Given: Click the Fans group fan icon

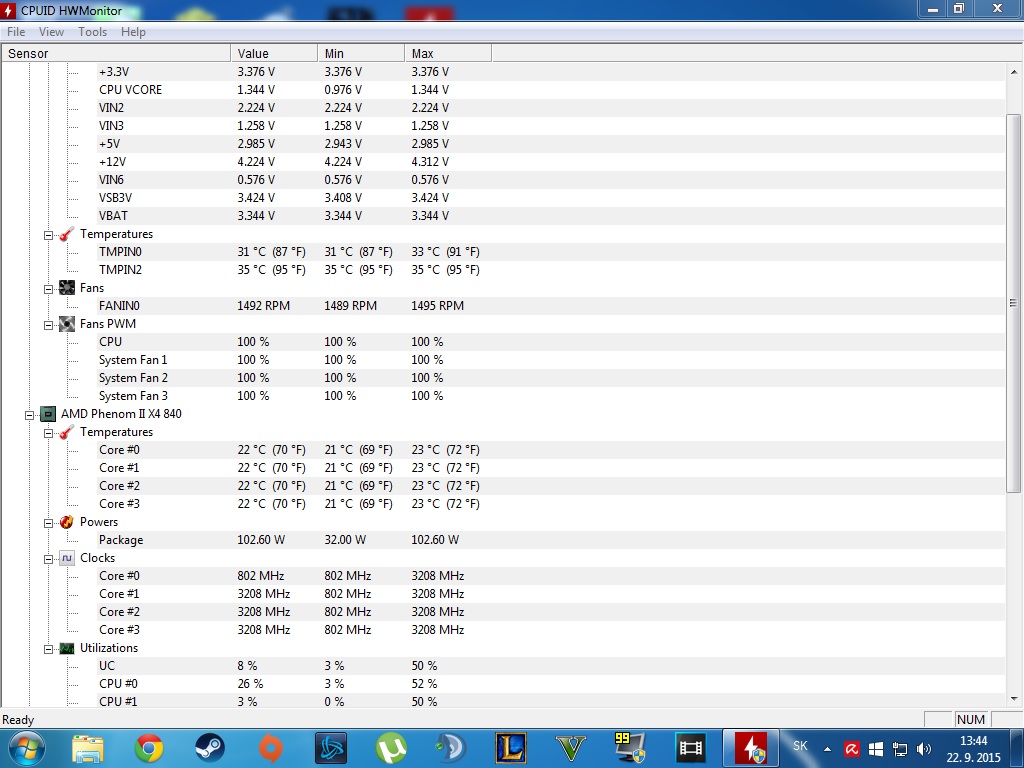Looking at the screenshot, I should (67, 287).
